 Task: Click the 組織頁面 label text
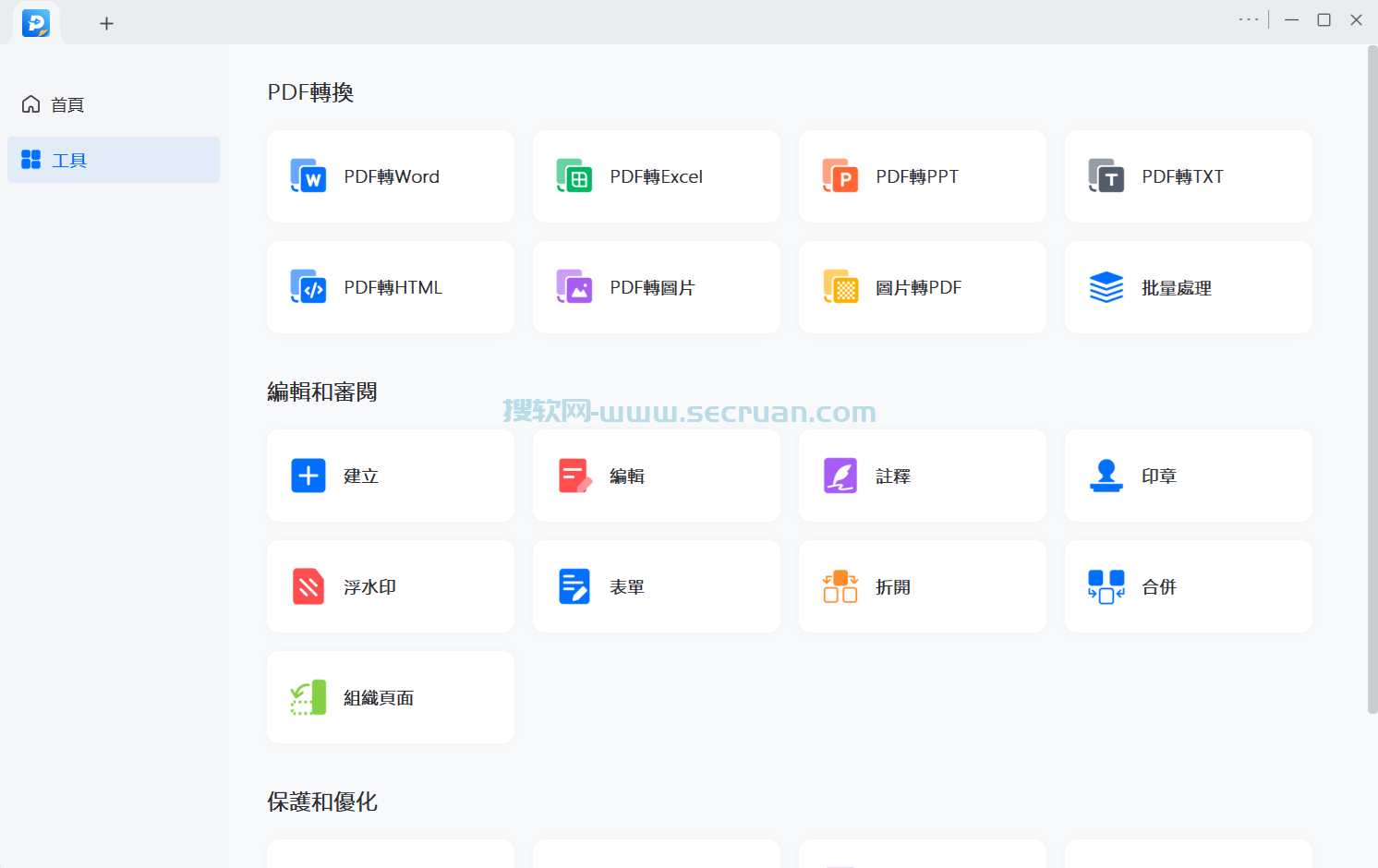tap(379, 698)
